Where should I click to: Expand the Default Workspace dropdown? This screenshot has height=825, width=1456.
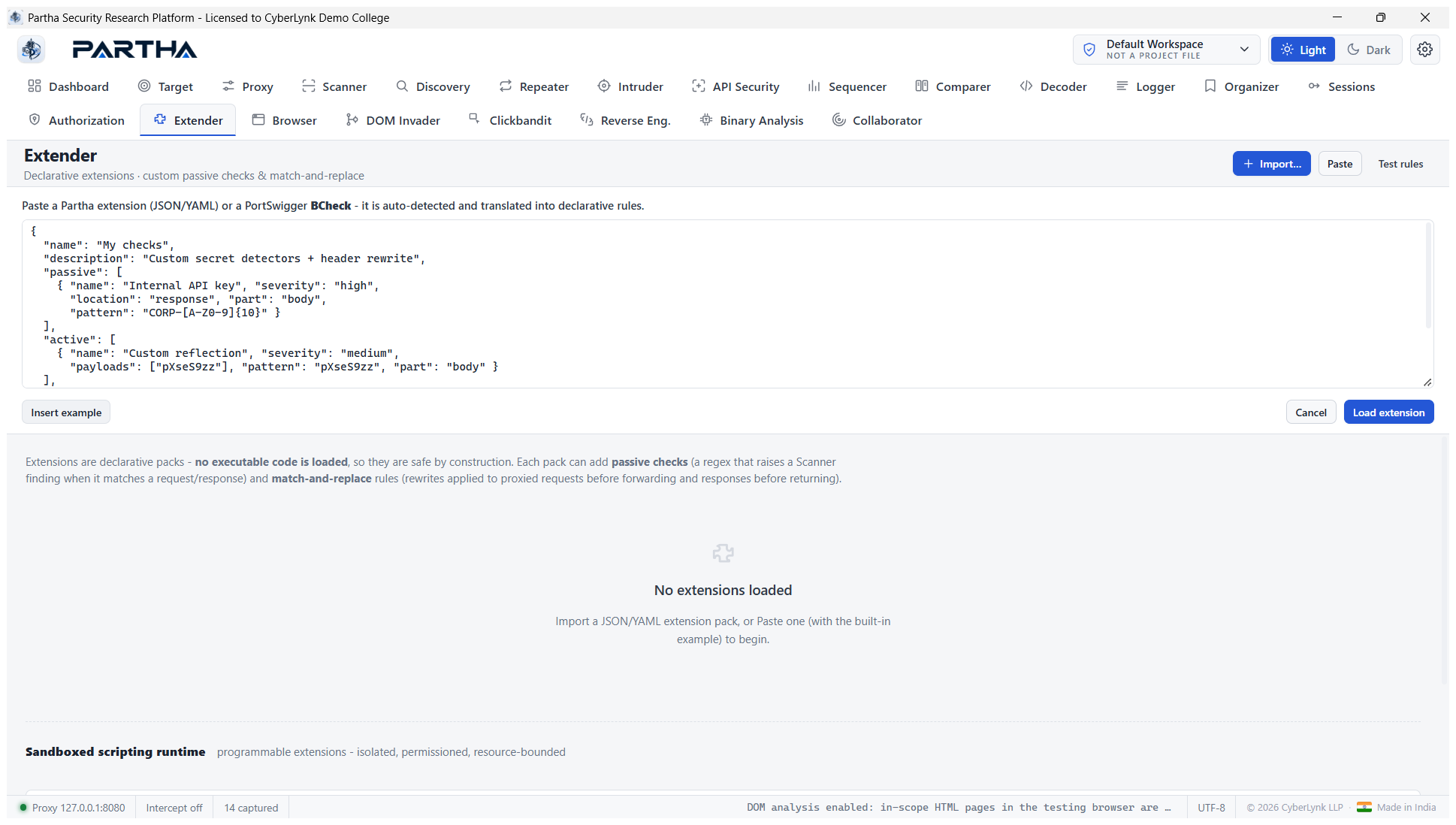pyautogui.click(x=1168, y=50)
